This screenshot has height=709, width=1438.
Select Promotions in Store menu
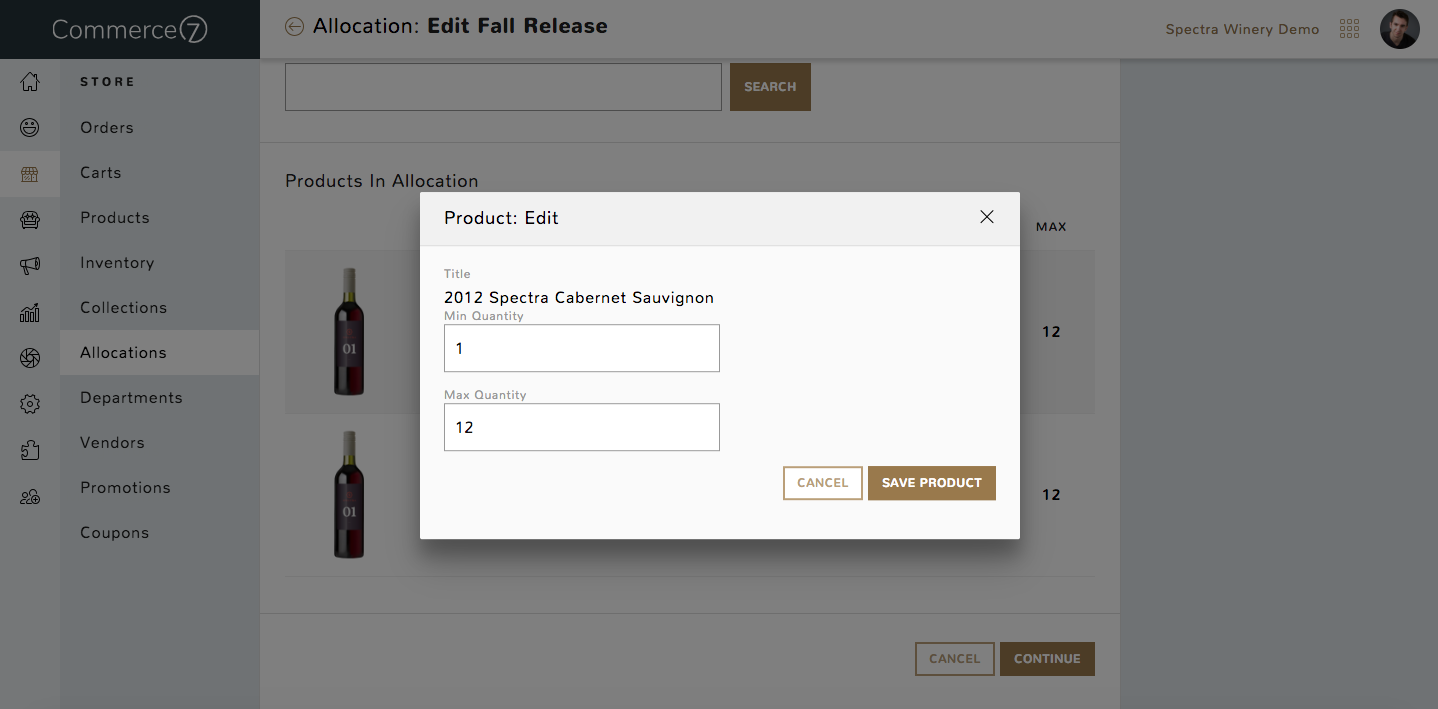[125, 488]
